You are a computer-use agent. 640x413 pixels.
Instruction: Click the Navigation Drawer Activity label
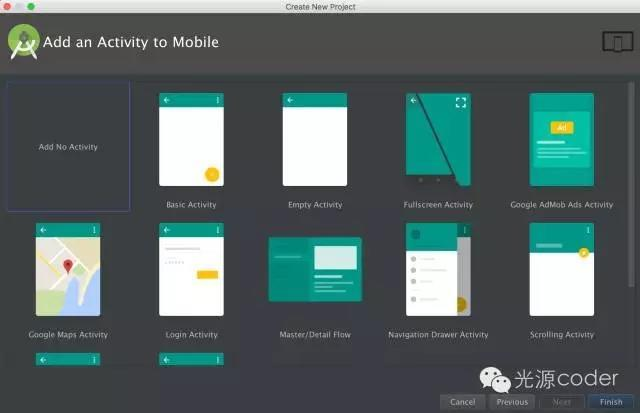(438, 335)
